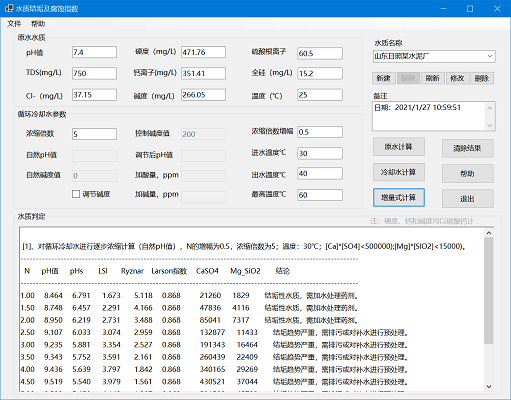
Task: Edit the 出水温度 field showing 40
Action: (320, 174)
